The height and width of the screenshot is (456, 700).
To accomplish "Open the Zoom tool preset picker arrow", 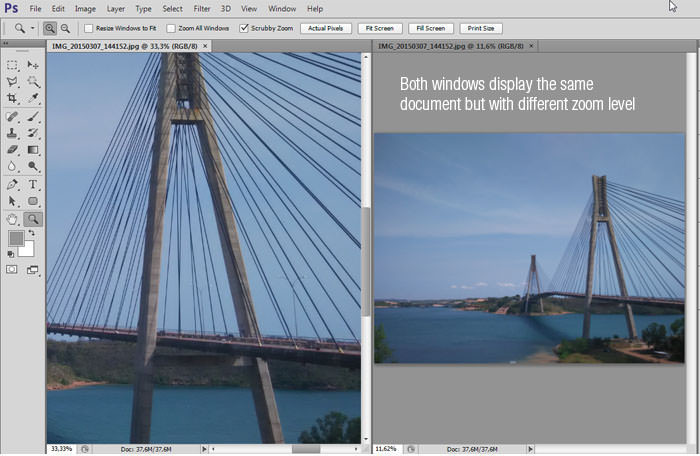I will point(32,28).
